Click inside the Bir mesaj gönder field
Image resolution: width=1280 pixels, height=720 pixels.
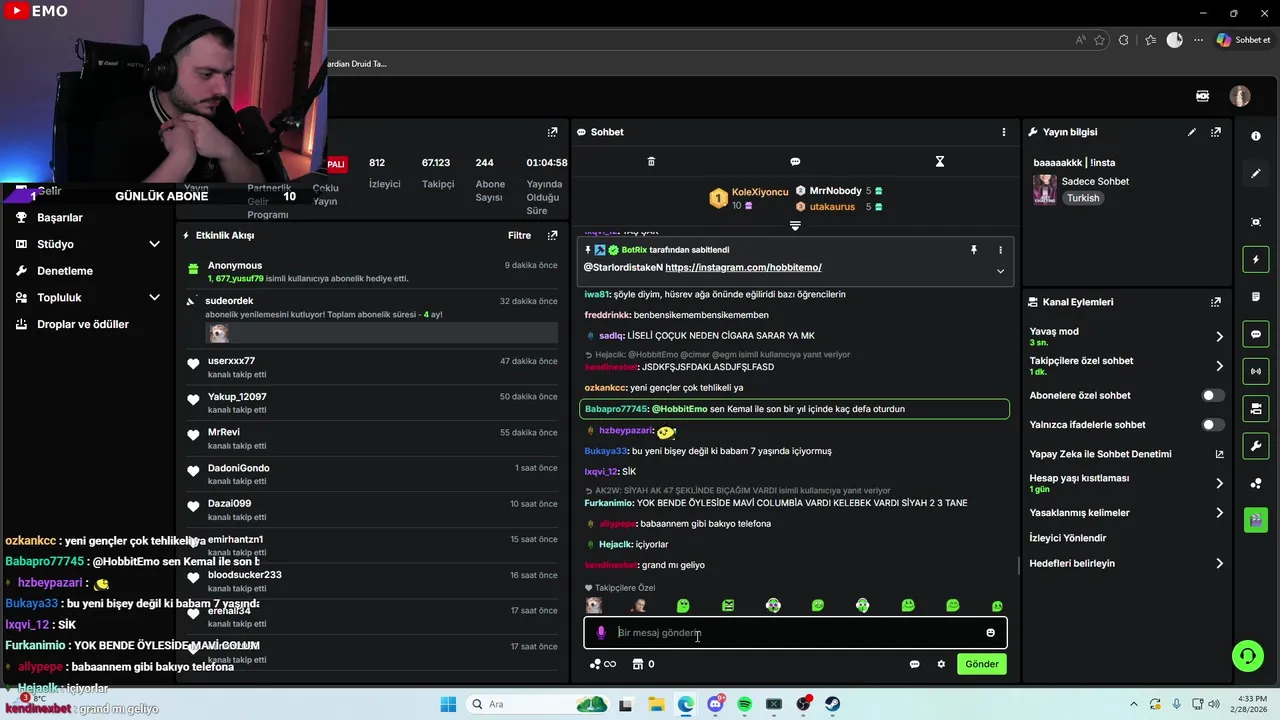[795, 632]
